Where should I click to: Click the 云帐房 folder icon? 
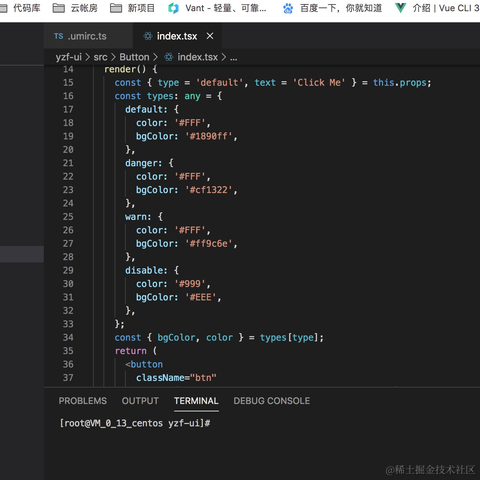59,8
